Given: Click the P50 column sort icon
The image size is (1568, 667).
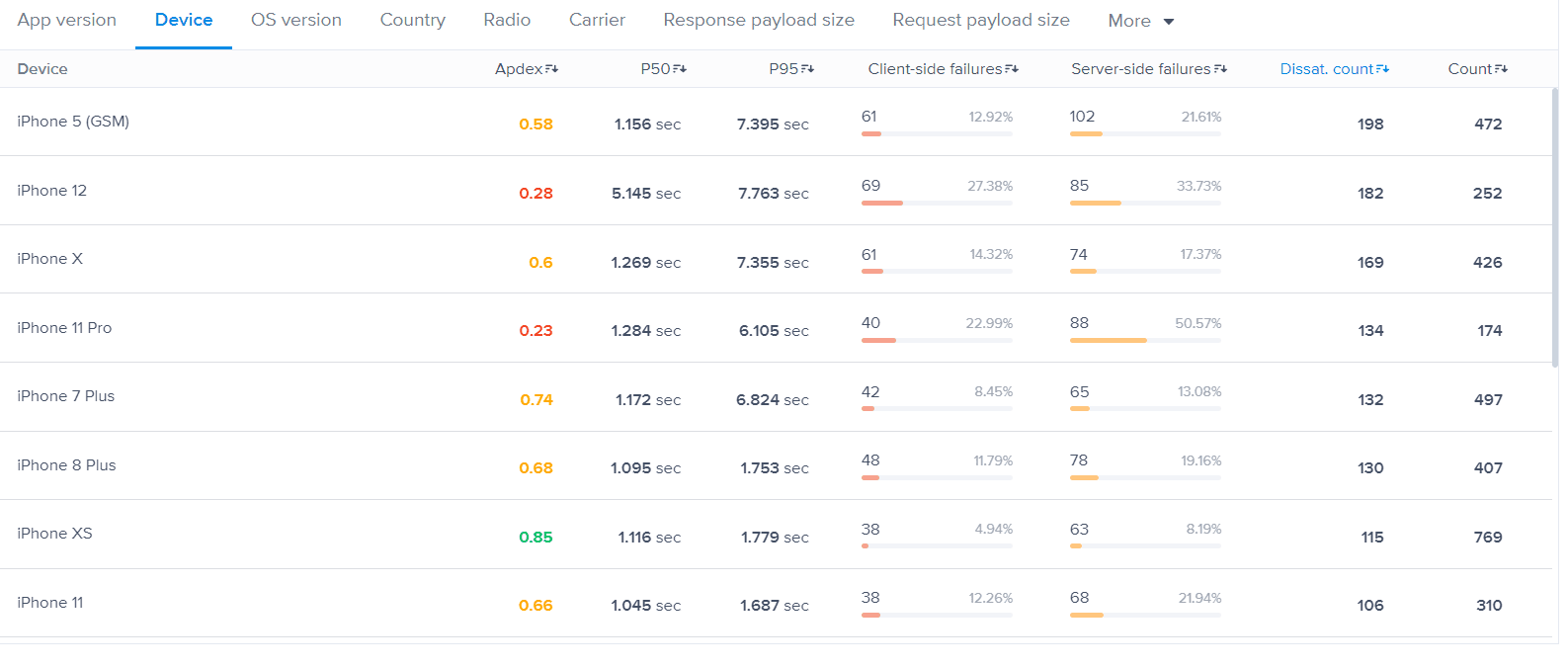Looking at the screenshot, I should click(680, 69).
